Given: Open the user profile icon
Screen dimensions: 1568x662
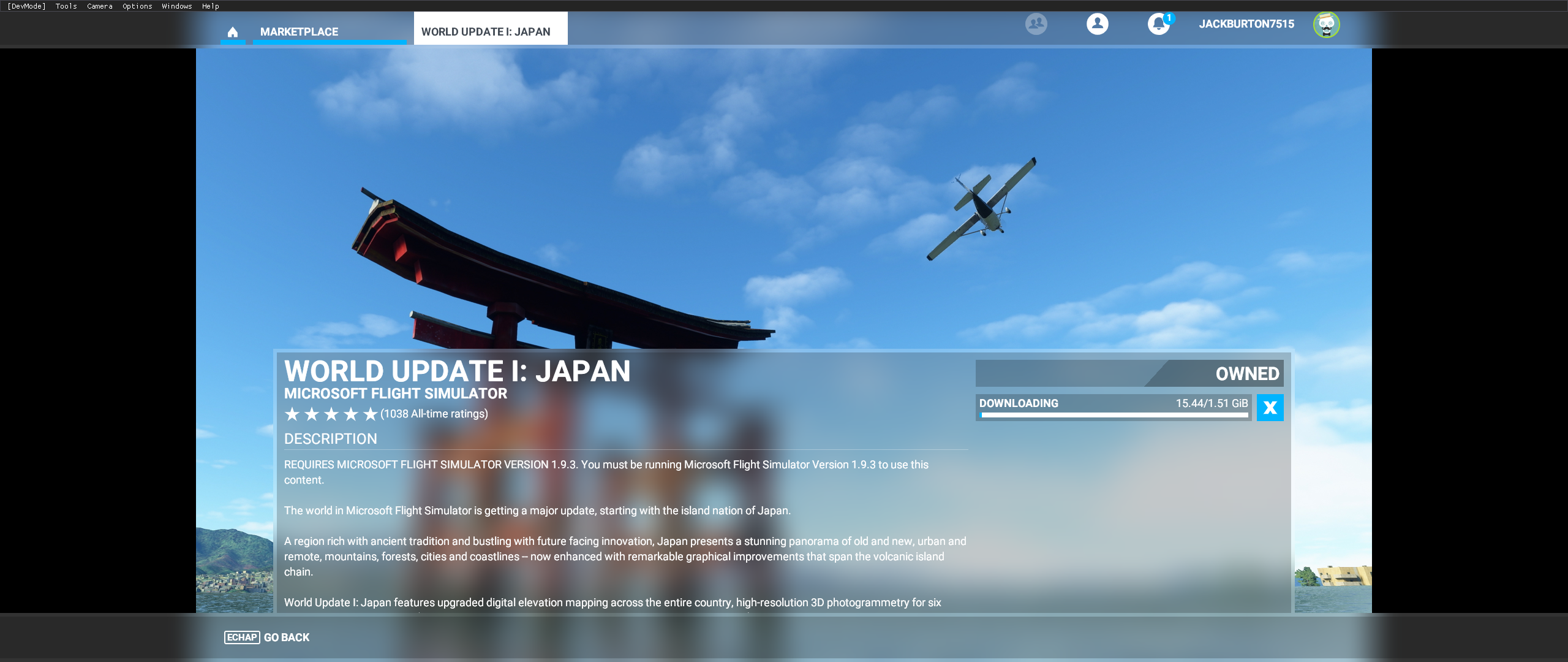Looking at the screenshot, I should point(1097,24).
